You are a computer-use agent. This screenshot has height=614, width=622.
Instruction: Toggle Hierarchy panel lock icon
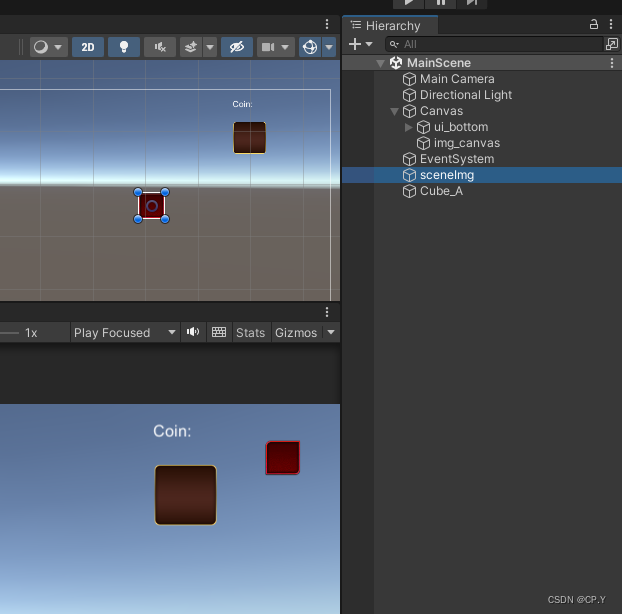coord(593,25)
